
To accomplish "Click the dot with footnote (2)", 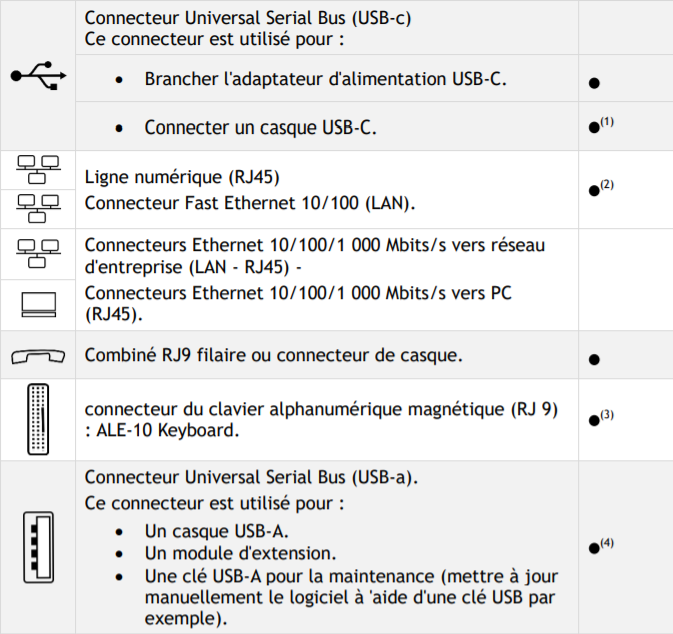I will 594,191.
